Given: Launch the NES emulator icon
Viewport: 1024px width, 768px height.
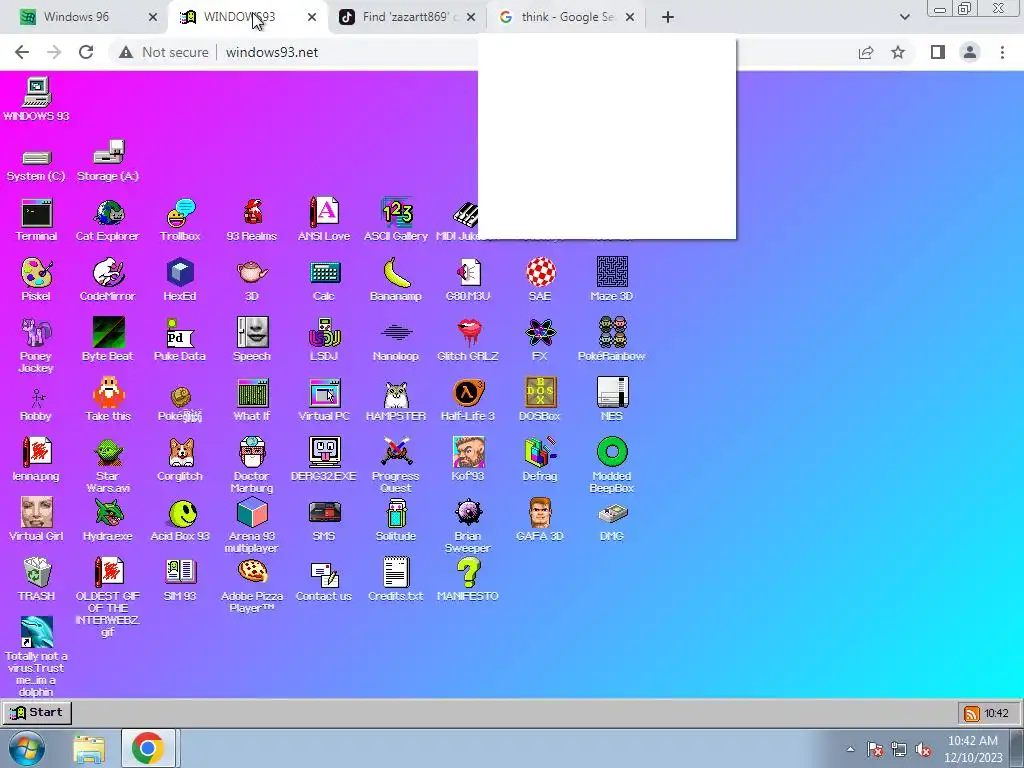Looking at the screenshot, I should 612,400.
